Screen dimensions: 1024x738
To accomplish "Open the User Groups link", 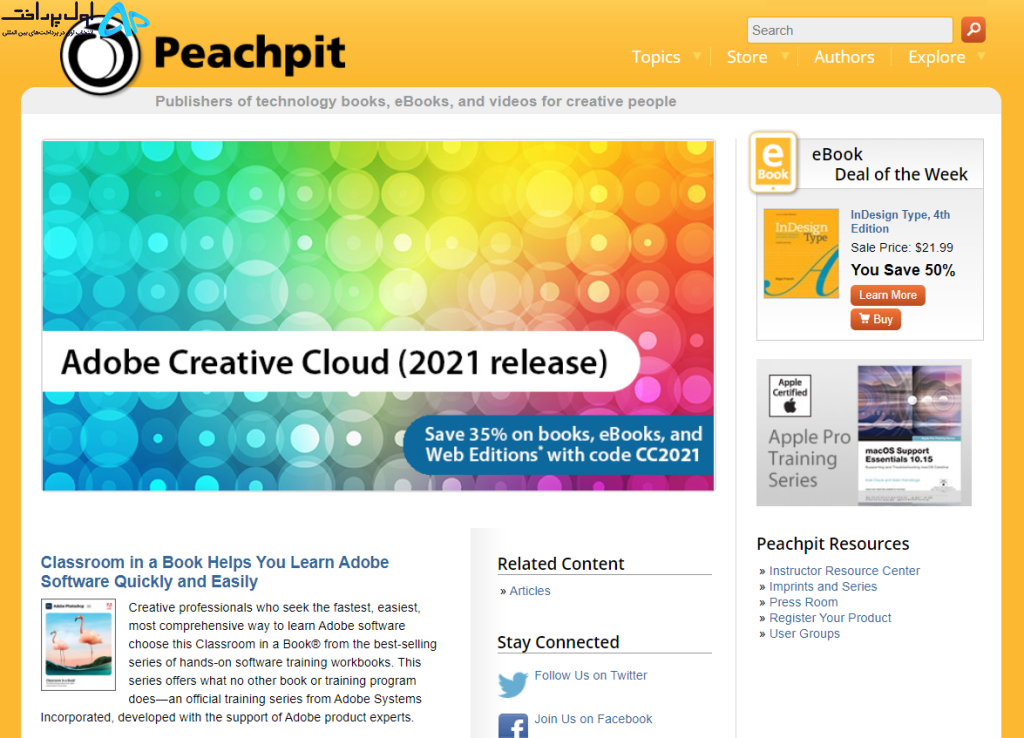I will click(x=805, y=634).
